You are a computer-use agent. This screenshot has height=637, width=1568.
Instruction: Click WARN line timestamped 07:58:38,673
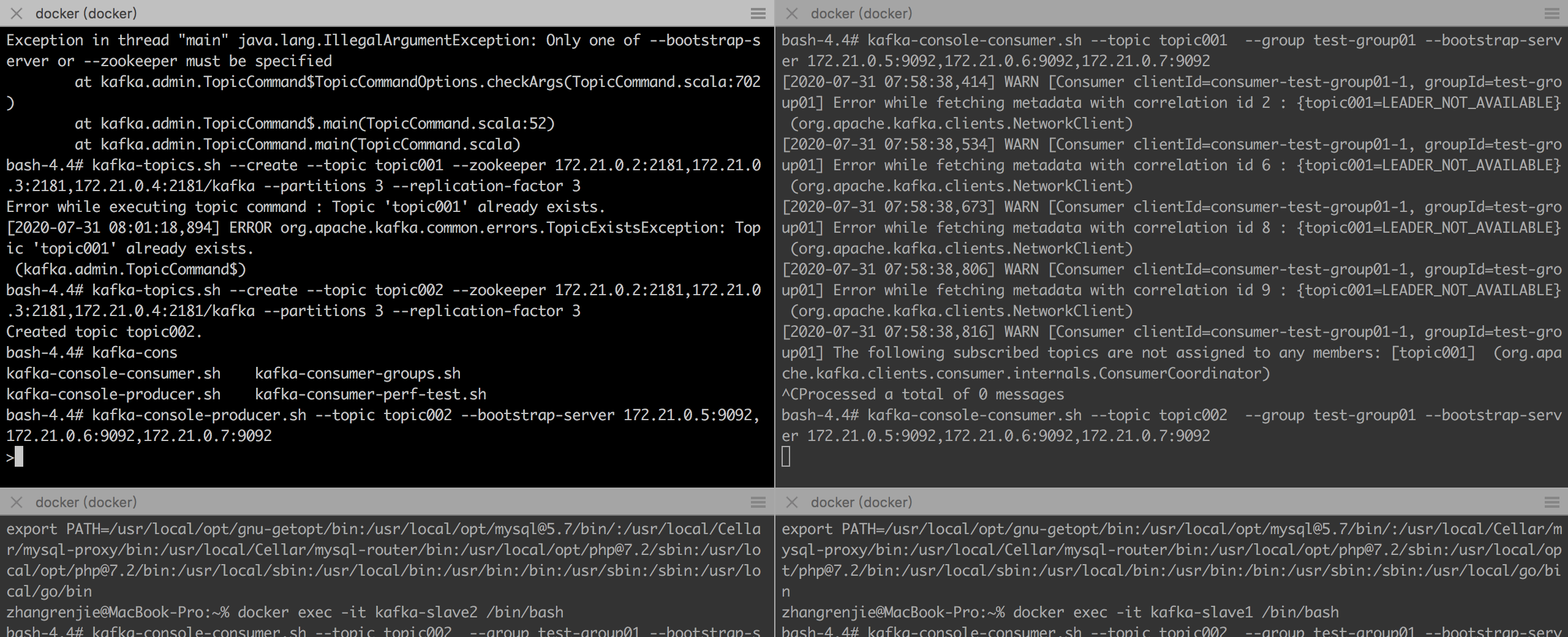1172,207
